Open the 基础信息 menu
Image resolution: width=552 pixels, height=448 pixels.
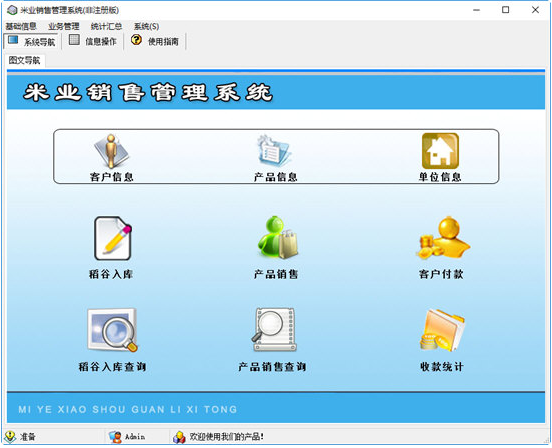click(21, 26)
